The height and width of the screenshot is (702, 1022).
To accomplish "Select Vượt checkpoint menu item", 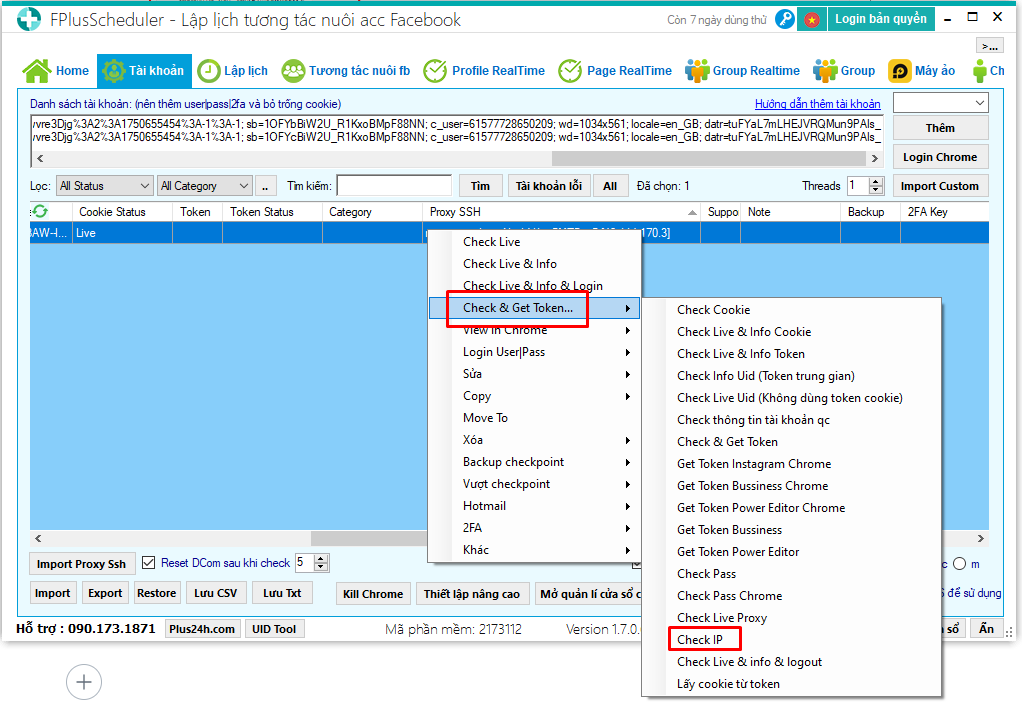I will 534,484.
